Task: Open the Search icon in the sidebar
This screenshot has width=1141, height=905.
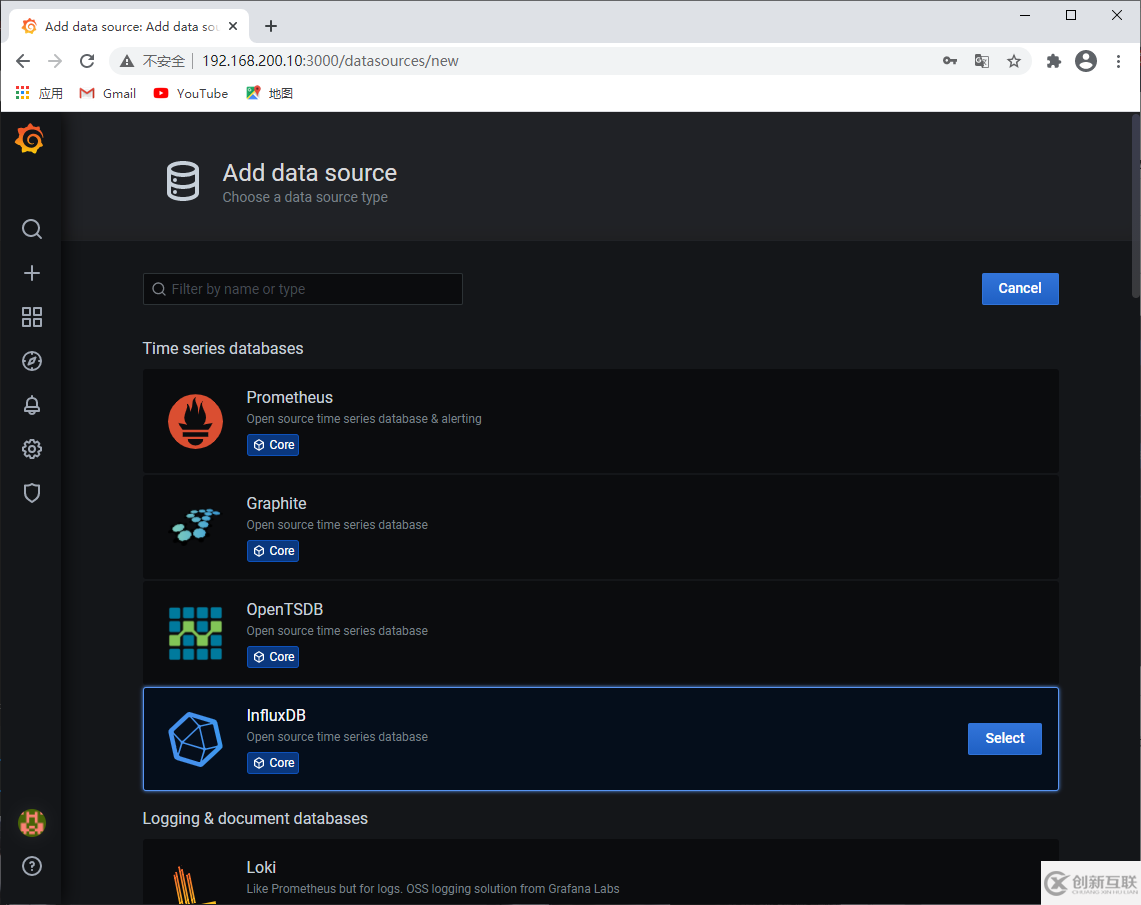Action: pos(31,229)
